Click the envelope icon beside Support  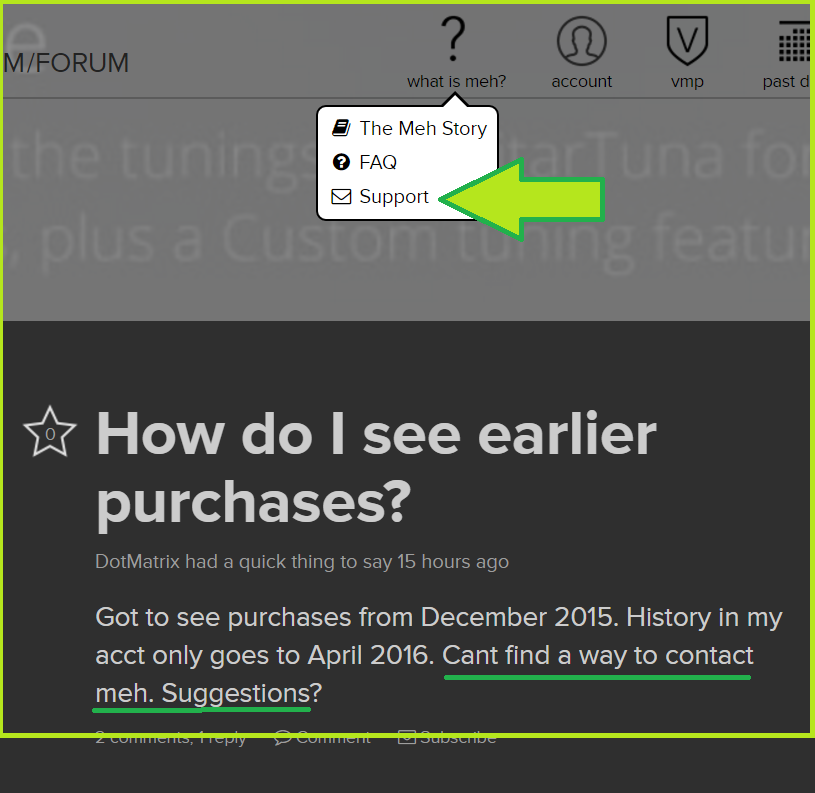coord(341,196)
